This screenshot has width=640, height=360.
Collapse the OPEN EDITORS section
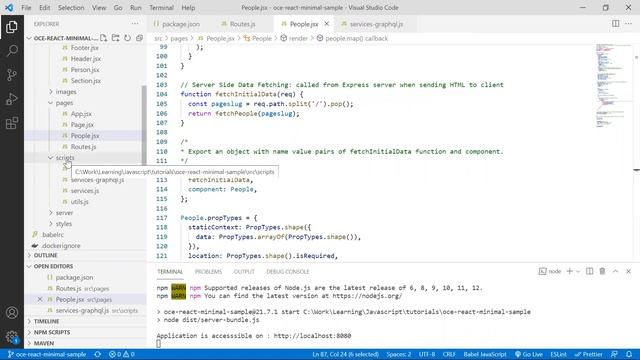[53, 266]
